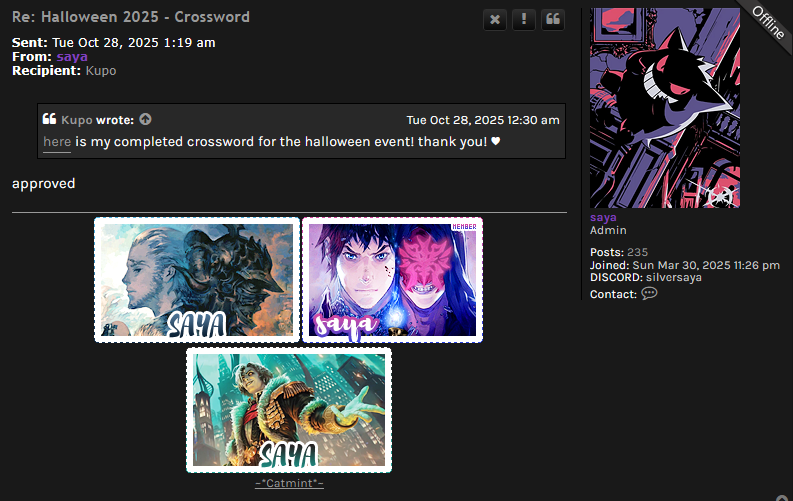793x501 pixels.
Task: Jump to Kupo's original message via up-arrow icon
Action: pos(145,119)
